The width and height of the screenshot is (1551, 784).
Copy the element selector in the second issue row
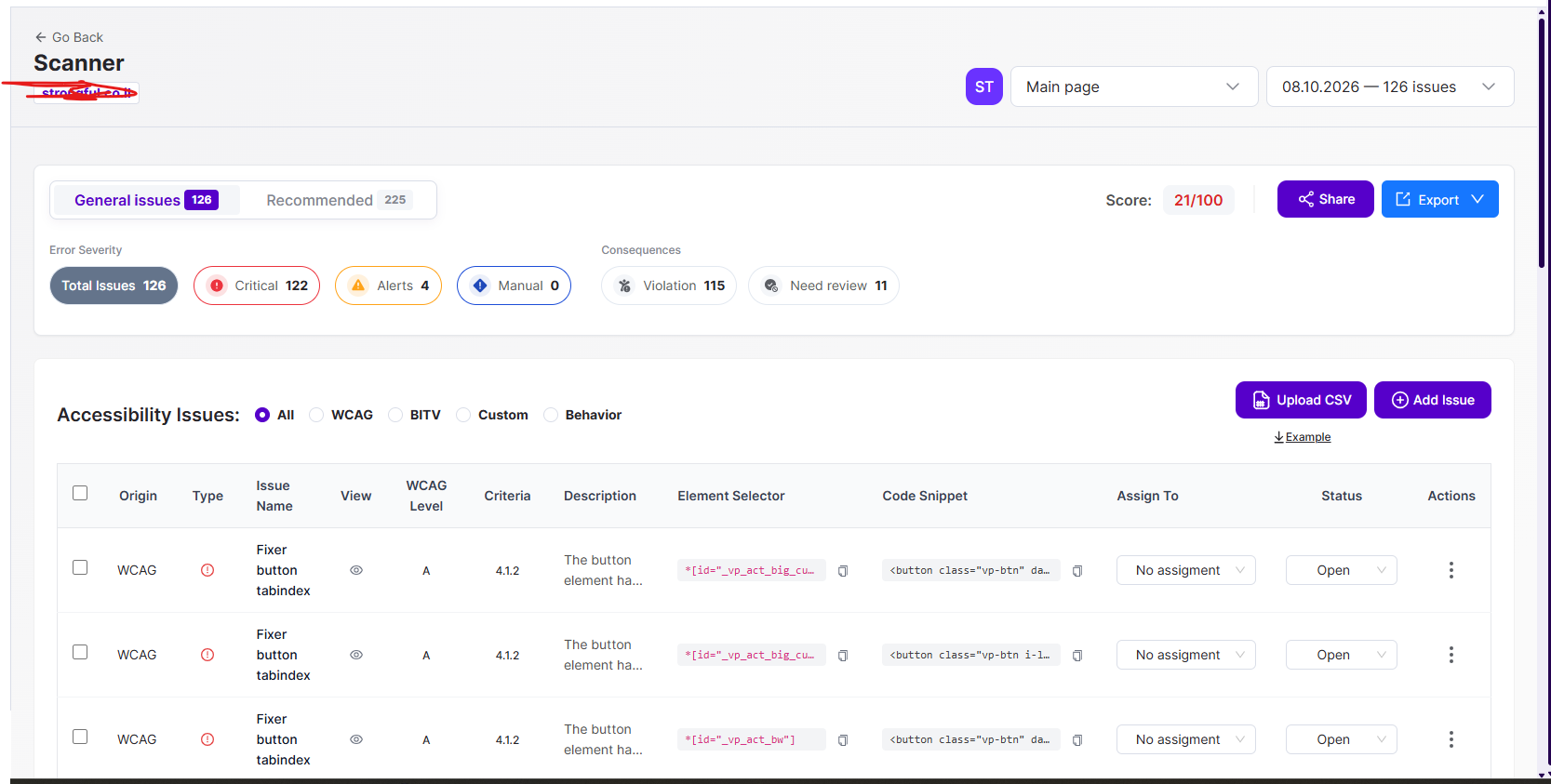click(843, 656)
